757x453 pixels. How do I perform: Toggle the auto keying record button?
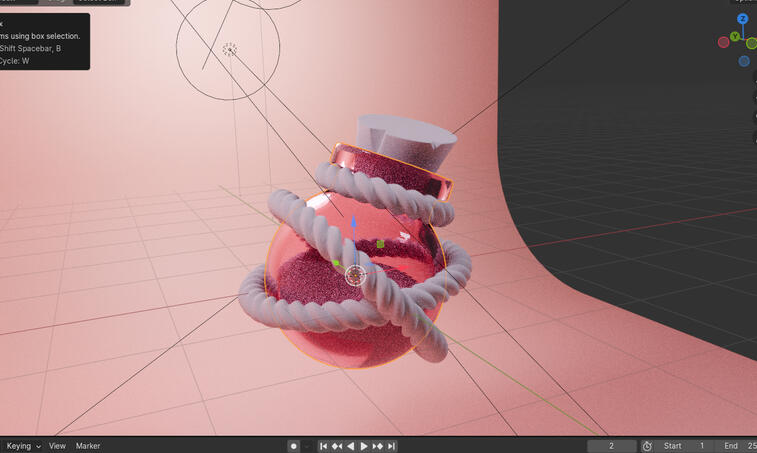(294, 446)
